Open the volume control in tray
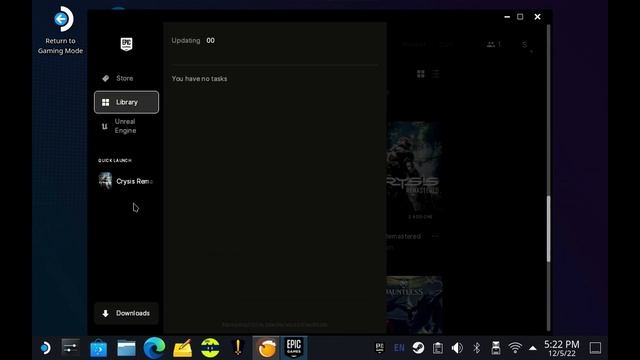 [457, 348]
